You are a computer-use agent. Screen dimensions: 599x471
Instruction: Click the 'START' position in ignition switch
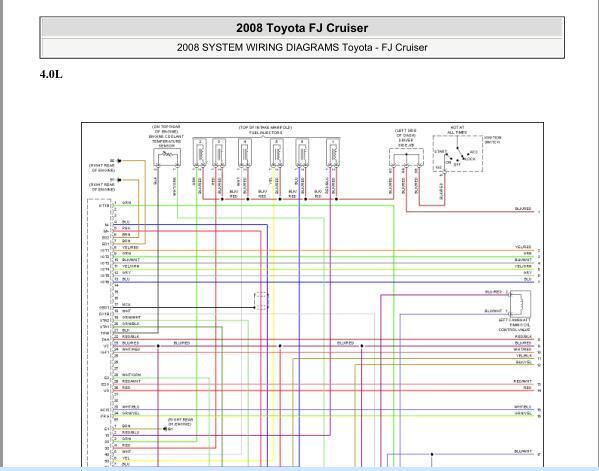[440, 152]
